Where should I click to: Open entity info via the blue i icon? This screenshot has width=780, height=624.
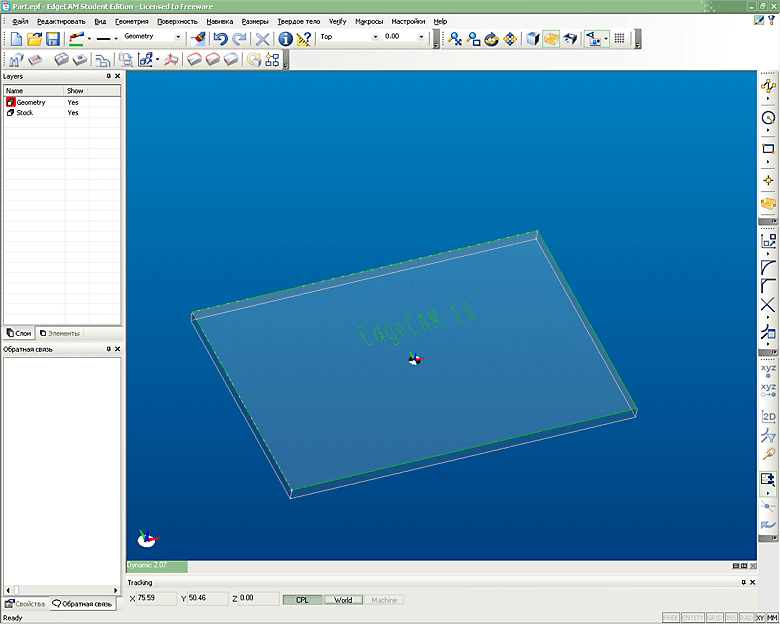(x=285, y=39)
